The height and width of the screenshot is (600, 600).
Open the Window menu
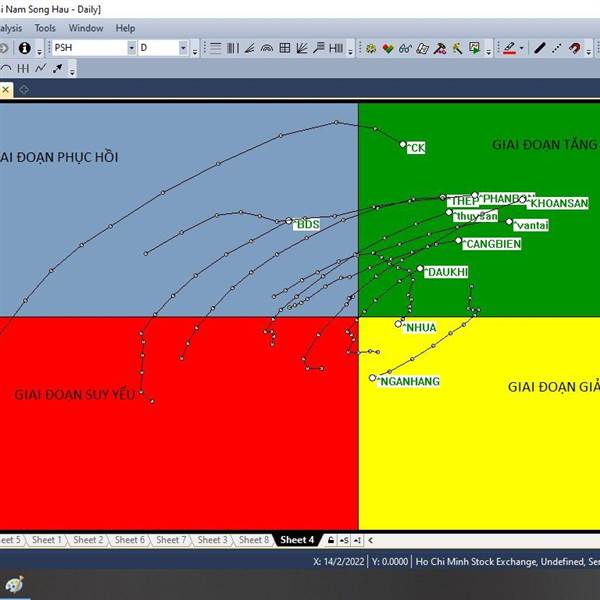(86, 28)
